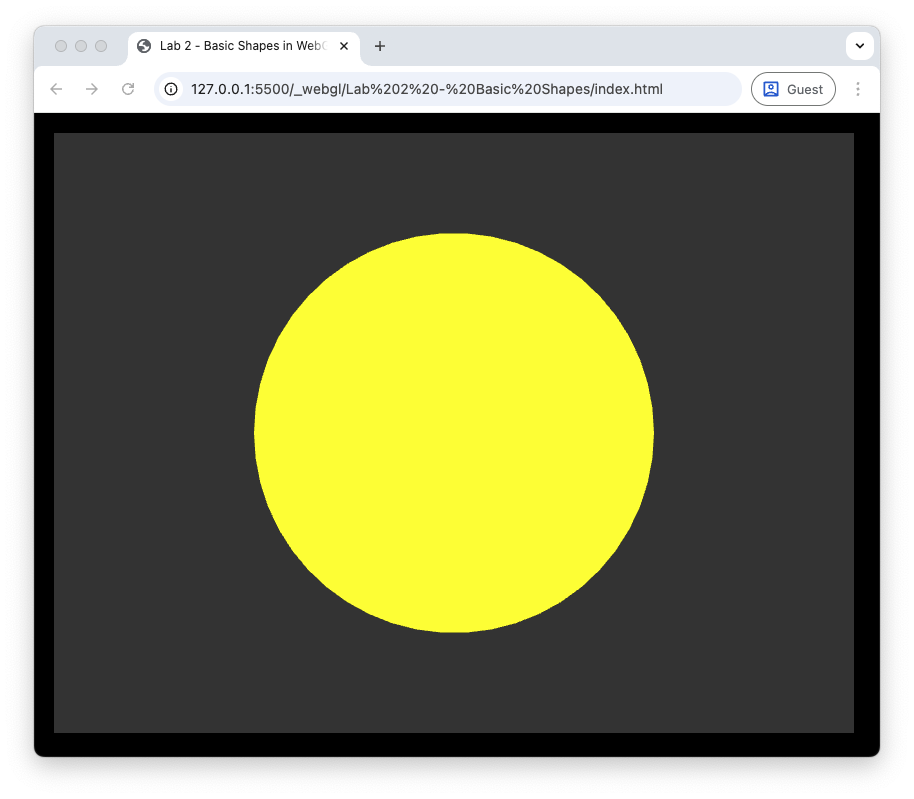Focus the address bar URL text
The width and height of the screenshot is (914, 799).
click(426, 89)
